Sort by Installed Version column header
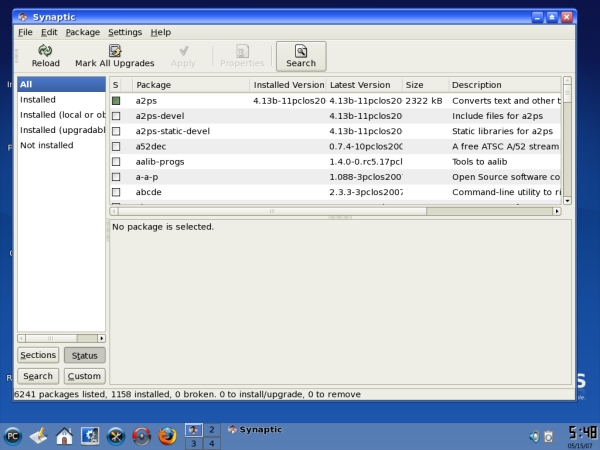This screenshot has height=450, width=600. click(x=288, y=85)
